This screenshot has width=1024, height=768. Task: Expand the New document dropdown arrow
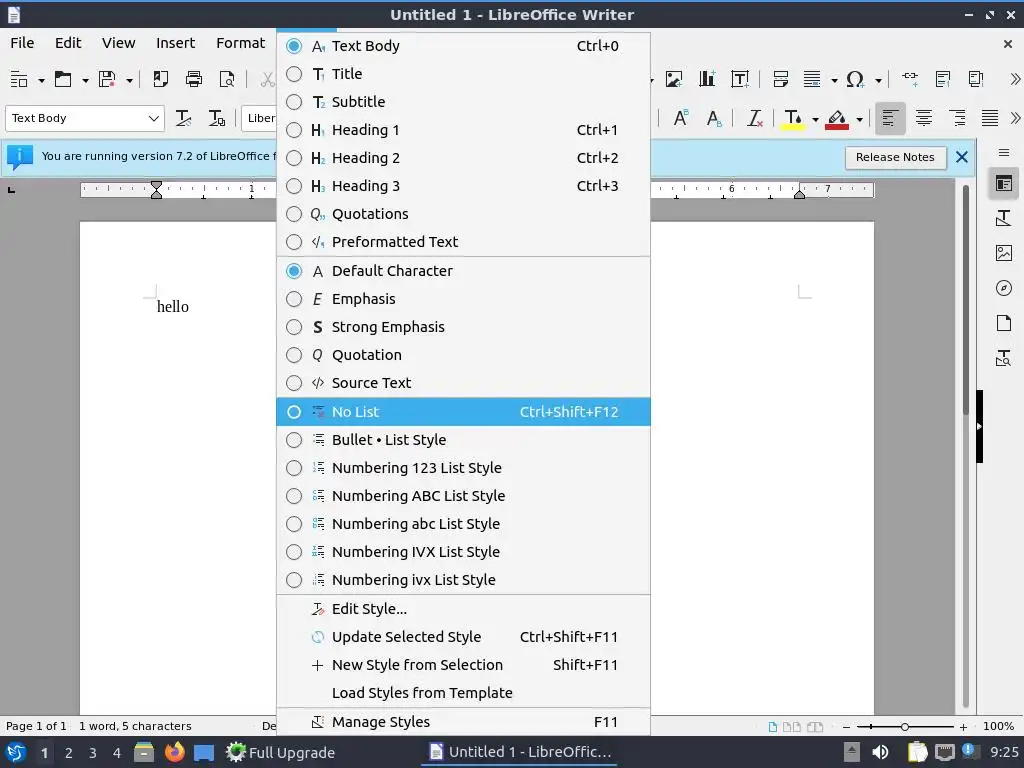click(41, 80)
